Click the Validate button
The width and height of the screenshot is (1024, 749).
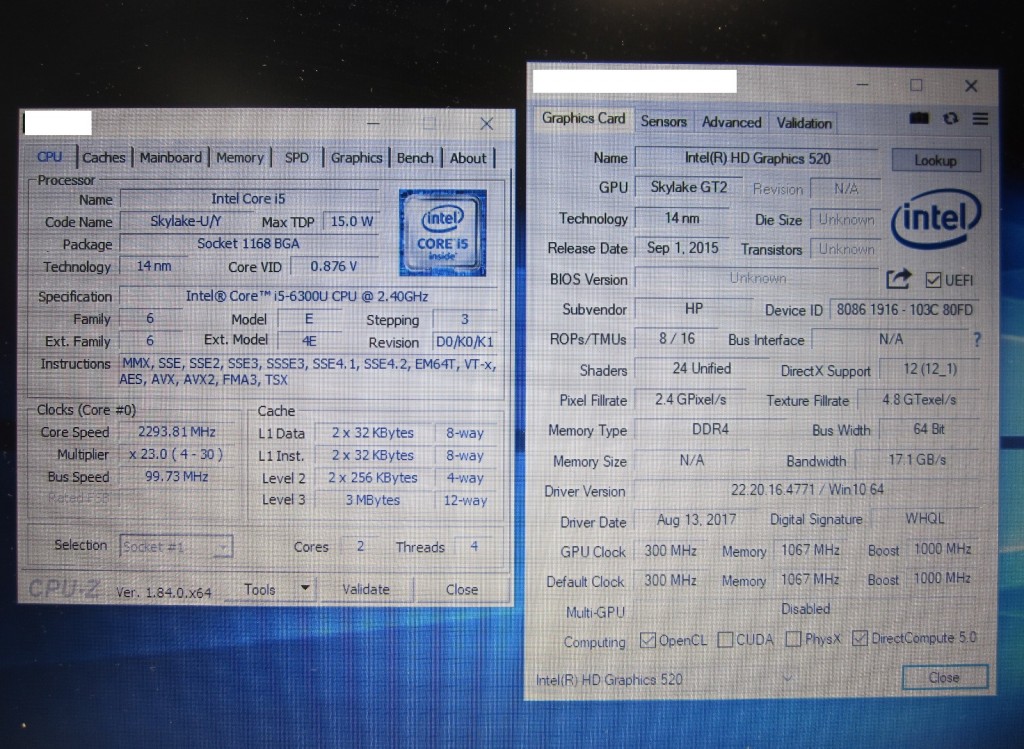[366, 589]
